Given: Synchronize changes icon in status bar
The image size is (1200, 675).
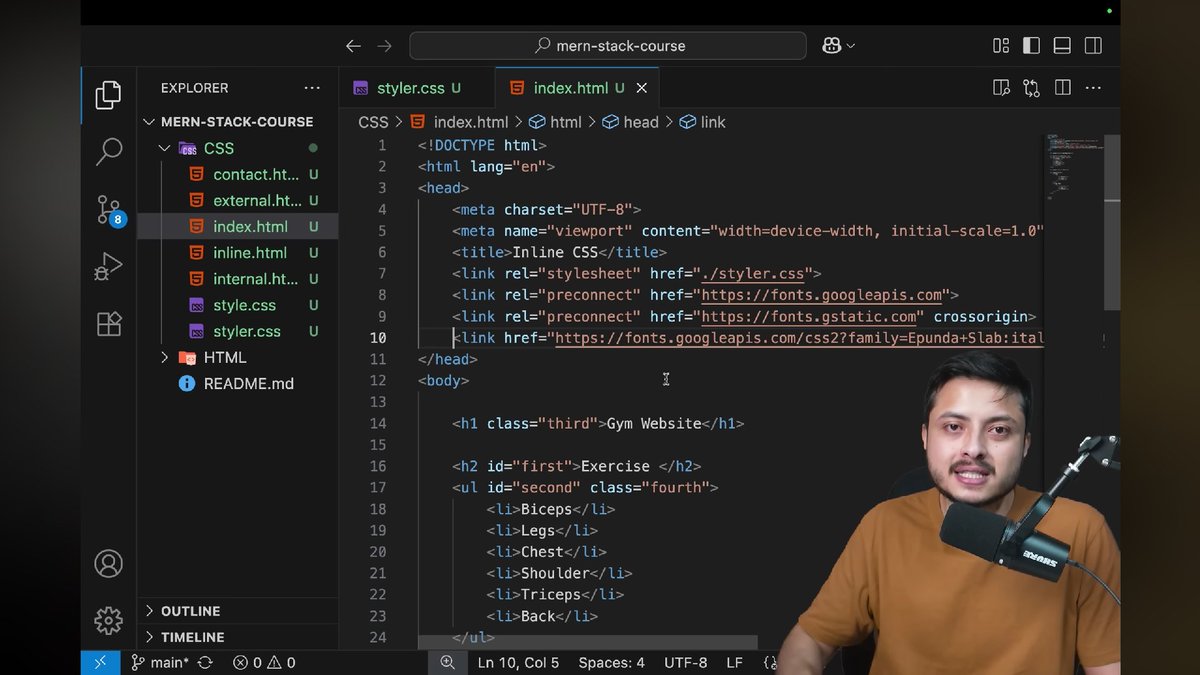Looking at the screenshot, I should [x=205, y=662].
